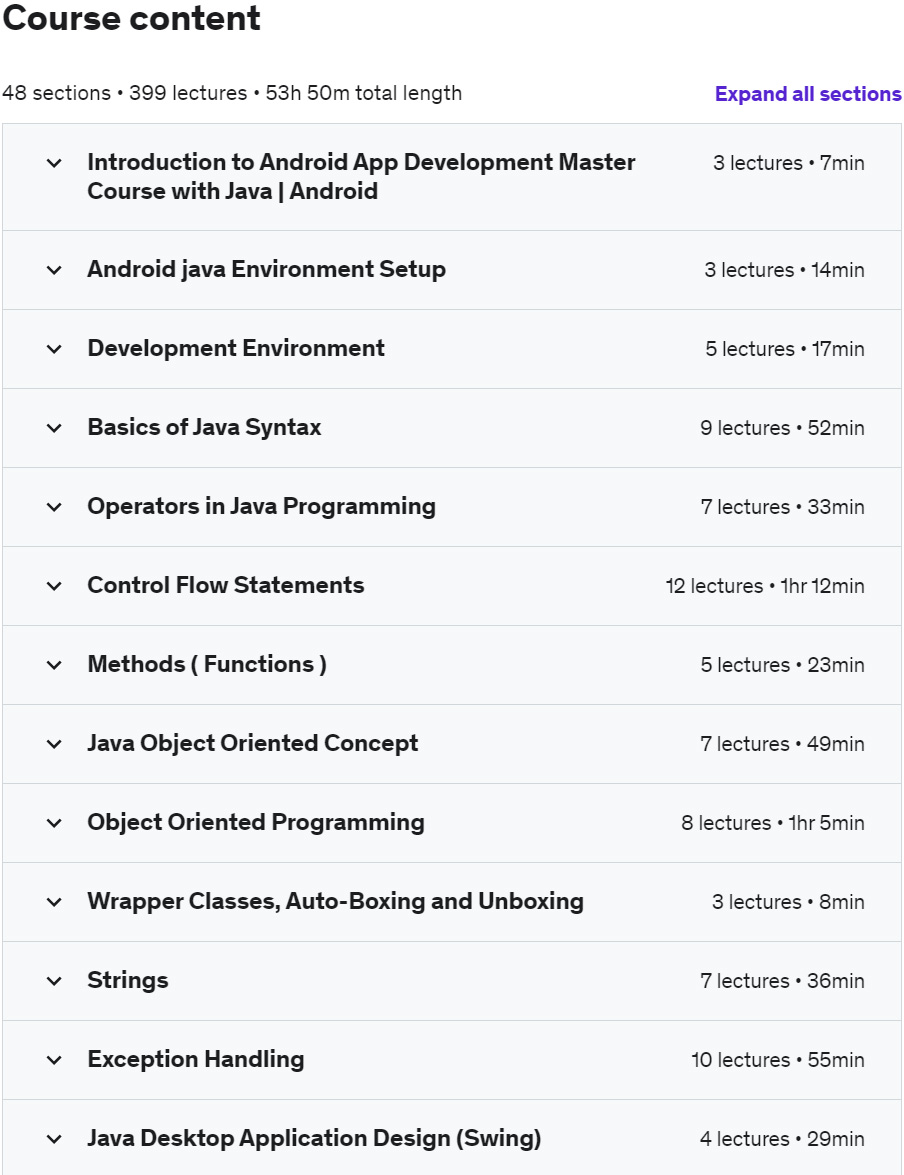Image resolution: width=904 pixels, height=1175 pixels.
Task: Click the Control Flow Statements chevron icon
Action: pyautogui.click(x=54, y=586)
